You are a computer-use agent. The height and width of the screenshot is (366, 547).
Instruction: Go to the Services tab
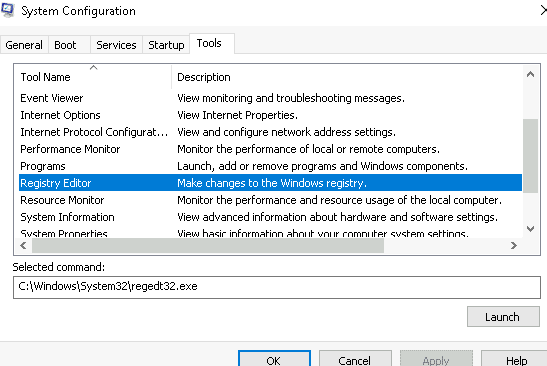coord(116,45)
